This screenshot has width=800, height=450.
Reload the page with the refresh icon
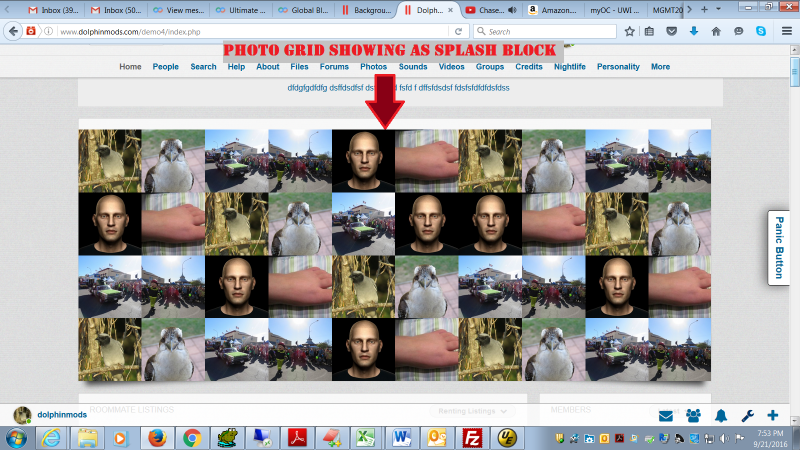coord(458,32)
